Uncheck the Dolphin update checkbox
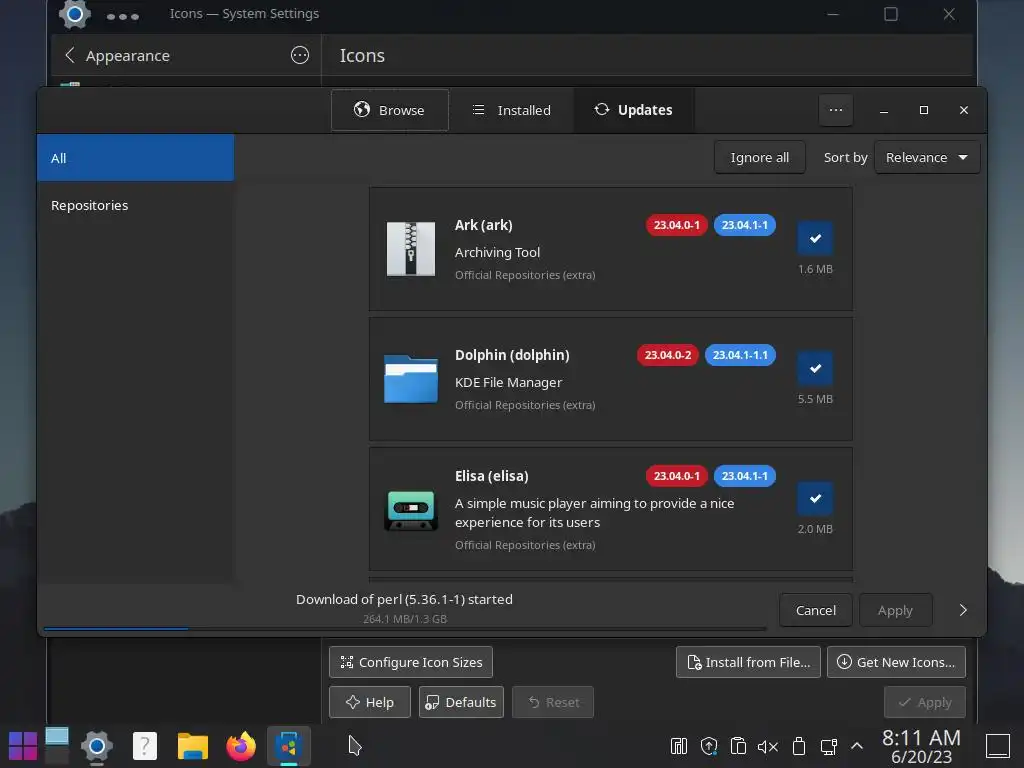Image resolution: width=1024 pixels, height=768 pixels. pos(815,368)
